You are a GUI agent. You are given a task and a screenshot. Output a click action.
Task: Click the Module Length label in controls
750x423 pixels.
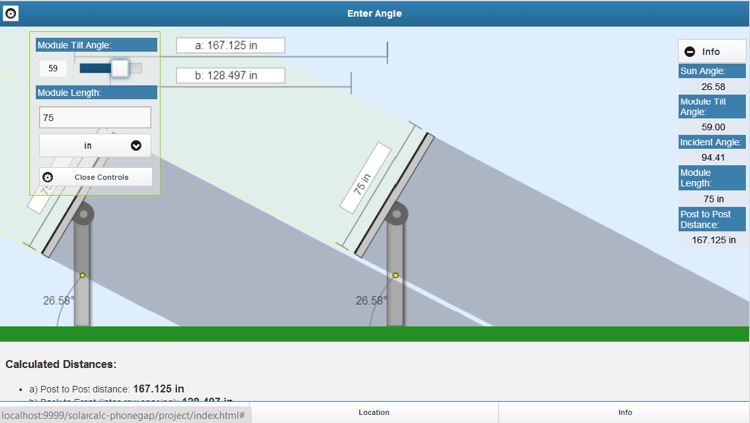point(96,93)
